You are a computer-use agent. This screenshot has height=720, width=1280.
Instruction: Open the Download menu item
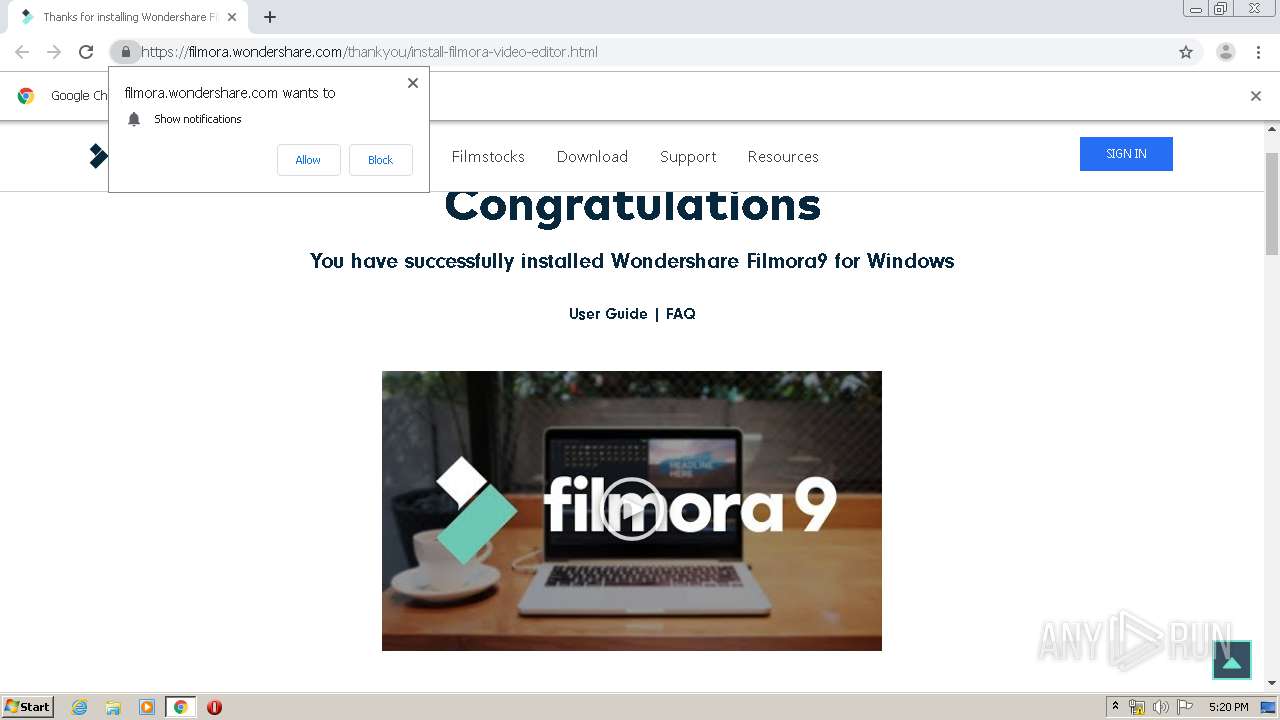click(x=592, y=156)
